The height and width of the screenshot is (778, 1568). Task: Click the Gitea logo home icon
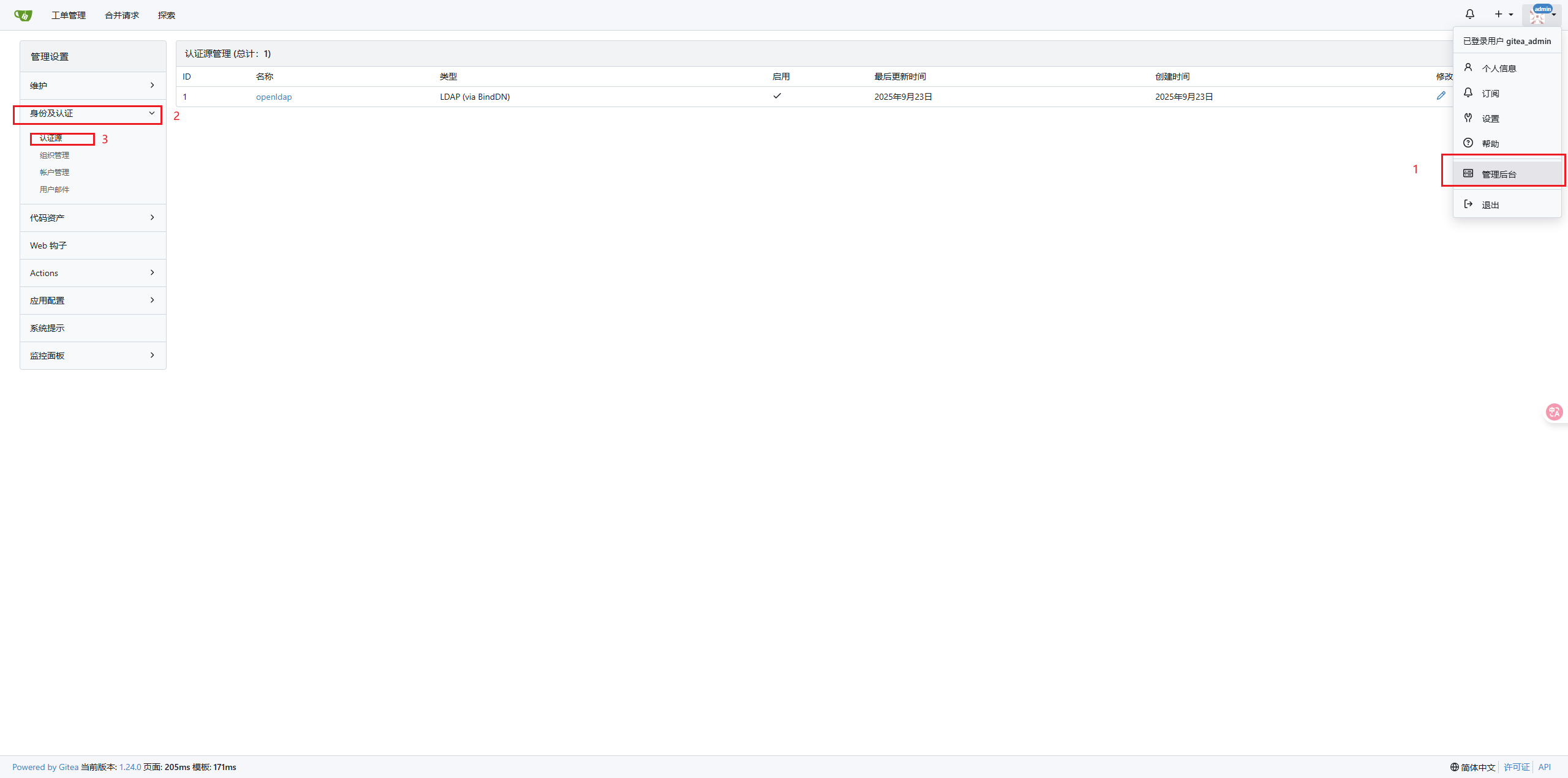(23, 15)
